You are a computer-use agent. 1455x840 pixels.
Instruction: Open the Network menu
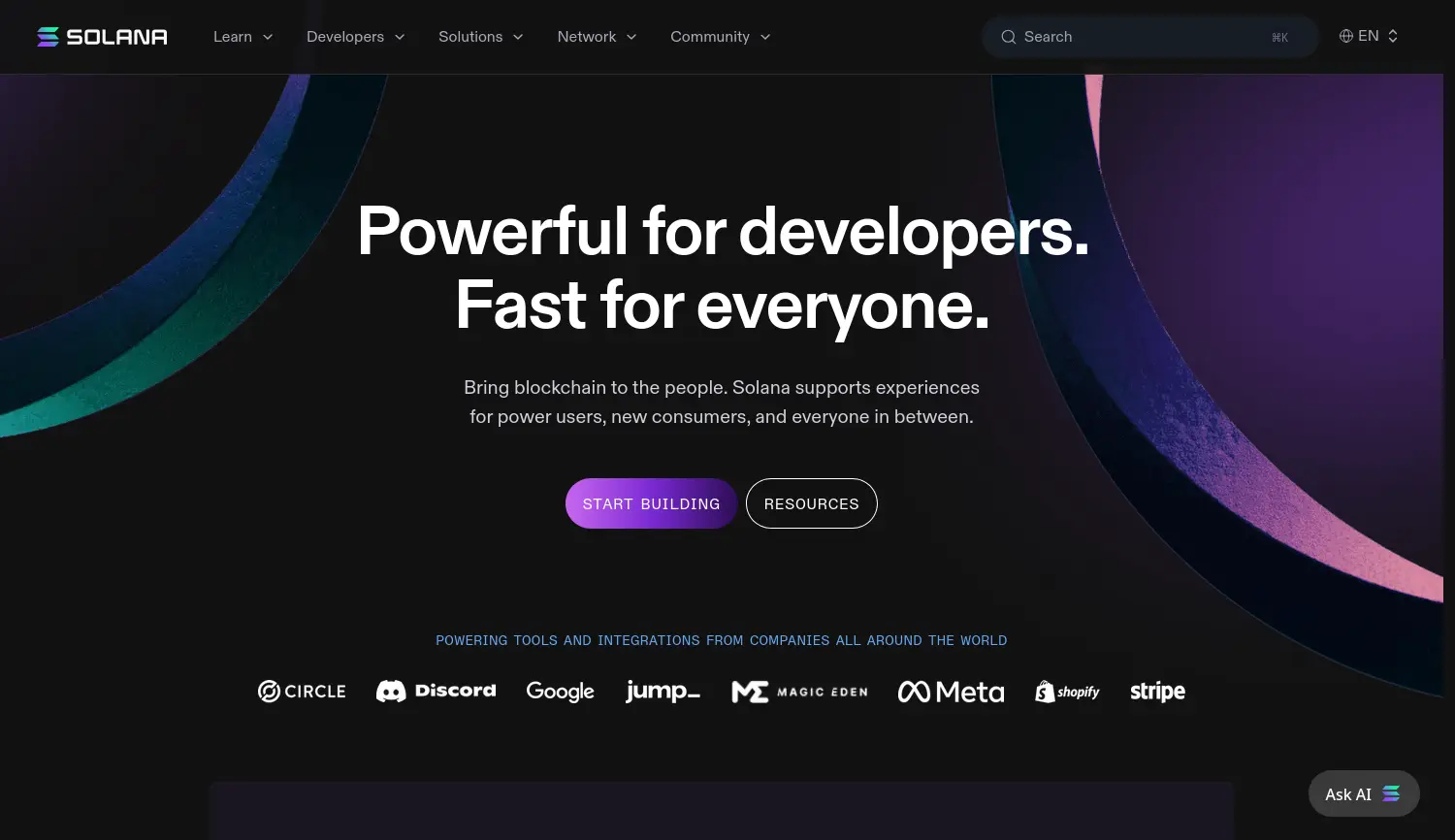[598, 37]
